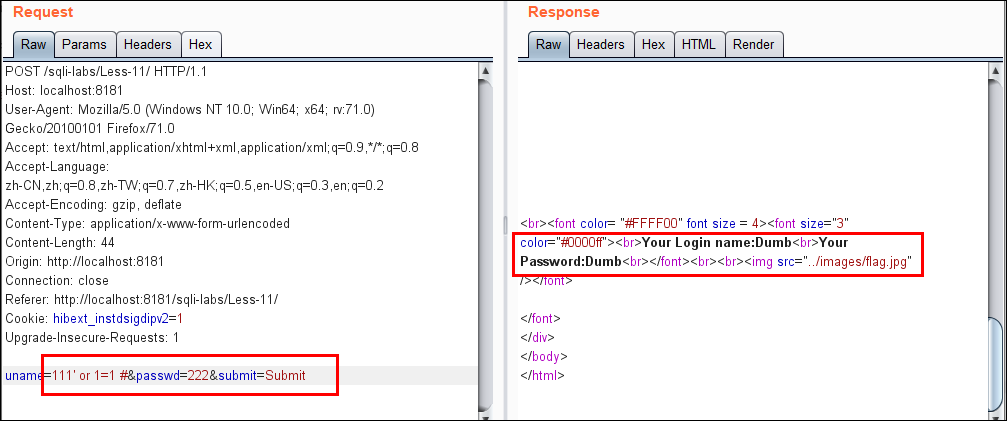Click the zh-CN,zh;q=0.8 language values line

195,185
